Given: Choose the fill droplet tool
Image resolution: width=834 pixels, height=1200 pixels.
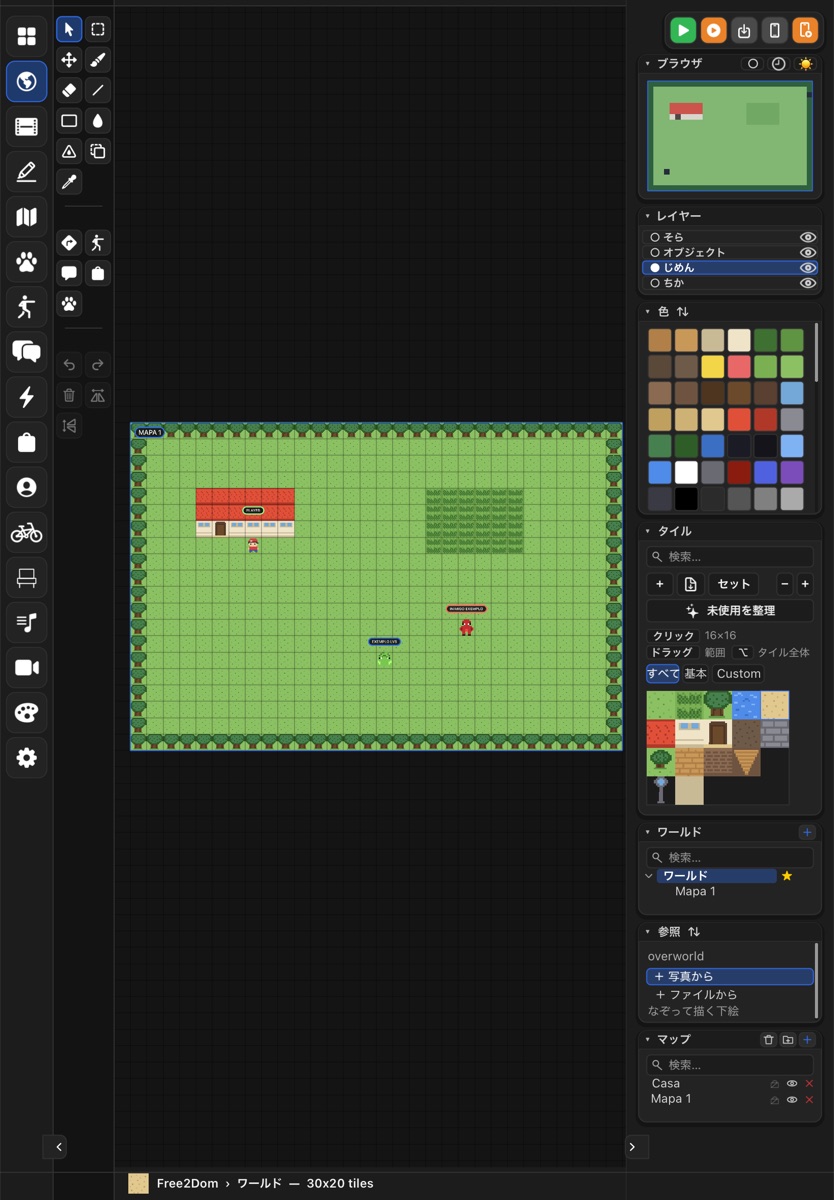Looking at the screenshot, I should point(98,121).
